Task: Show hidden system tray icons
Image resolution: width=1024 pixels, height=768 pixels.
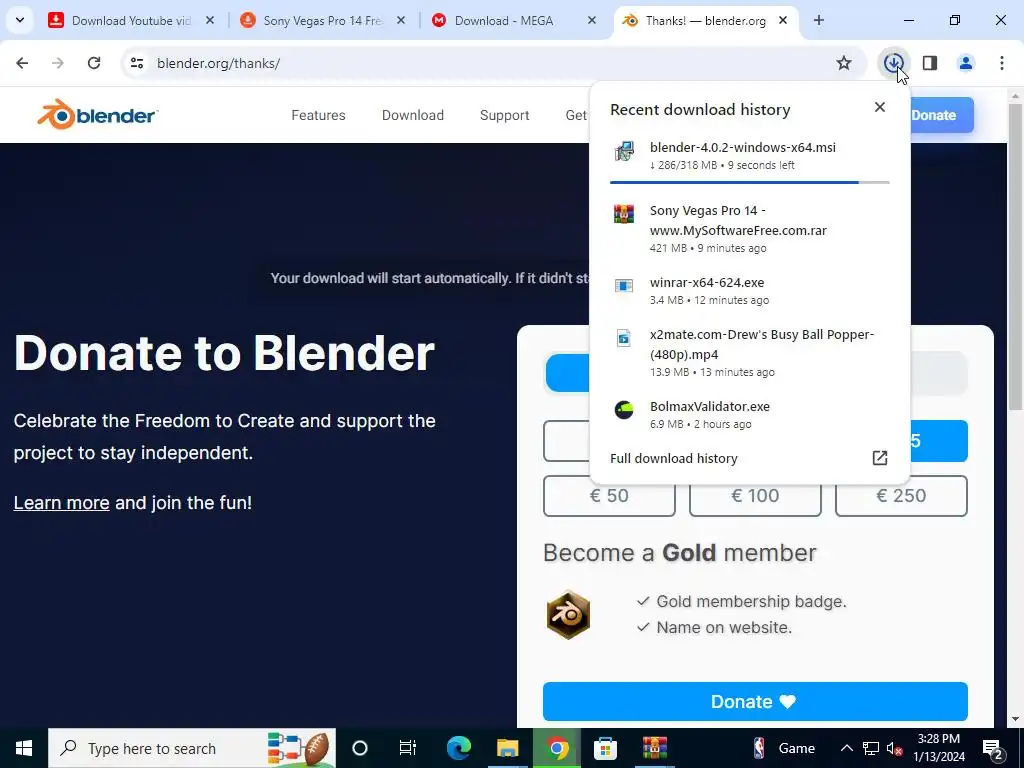Action: tap(846, 748)
